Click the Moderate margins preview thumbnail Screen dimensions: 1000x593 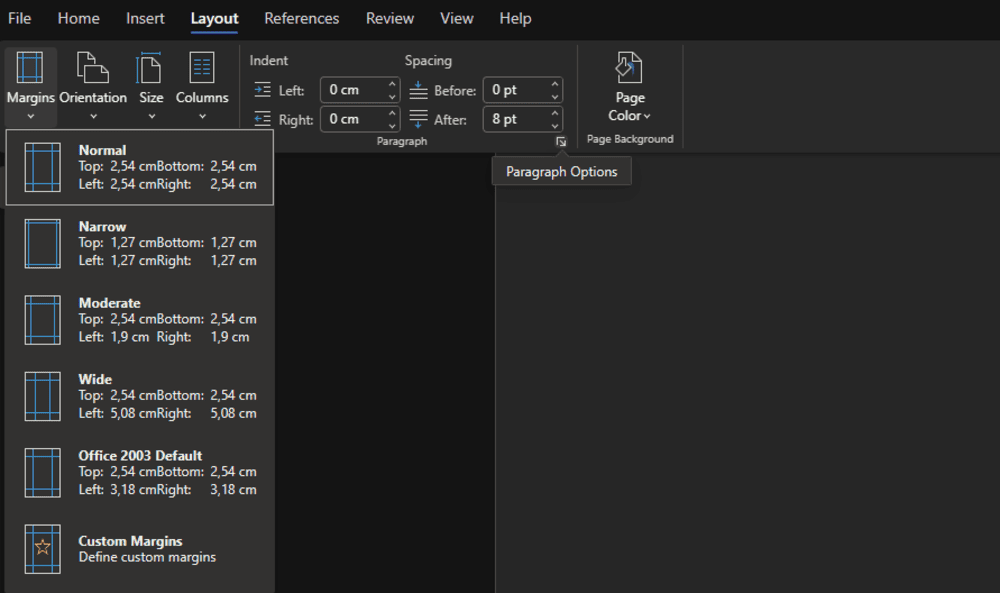[43, 320]
